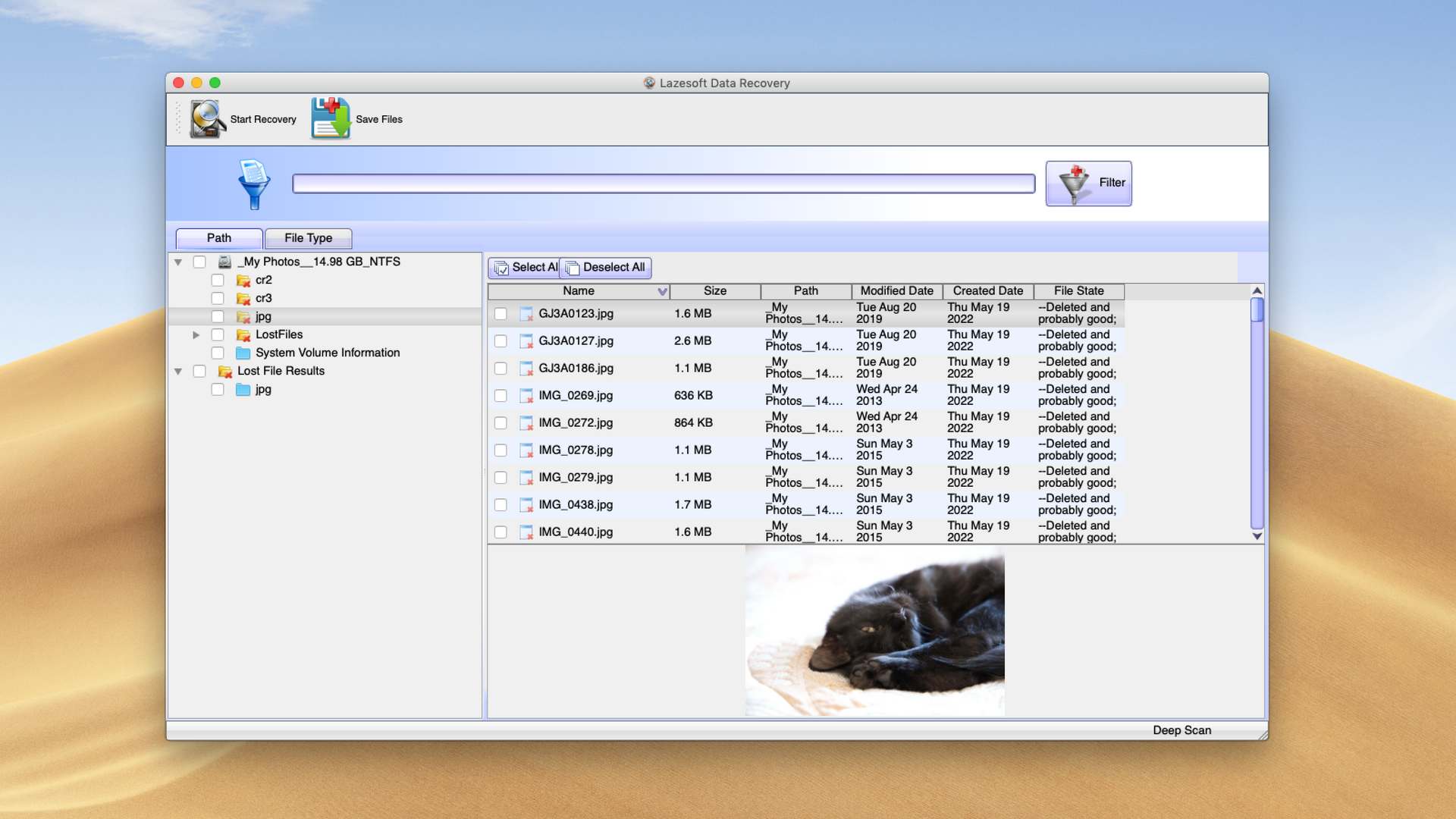
Task: Click the 2.6 MB size cell
Action: tap(693, 341)
